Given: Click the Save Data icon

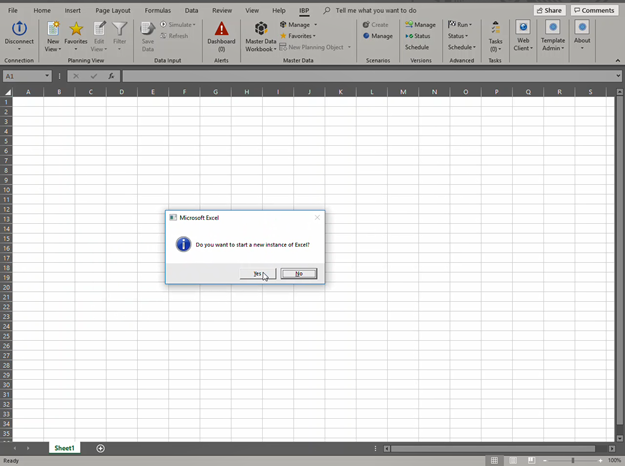Looking at the screenshot, I should (147, 29).
